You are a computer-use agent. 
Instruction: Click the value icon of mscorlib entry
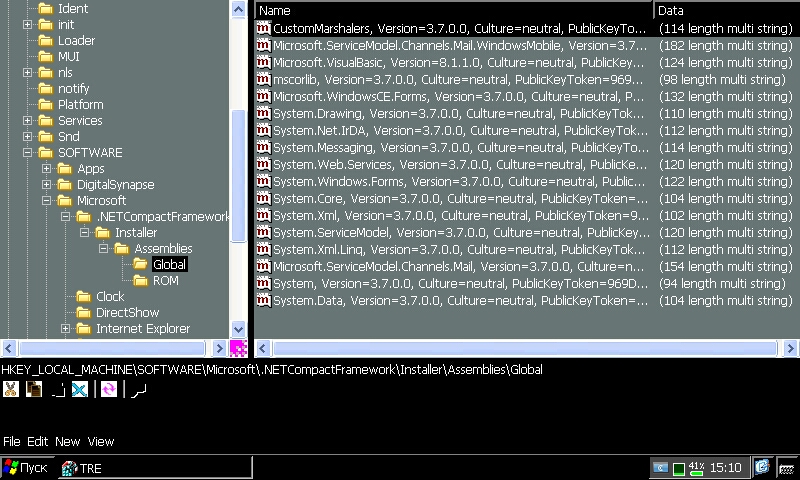pos(263,79)
